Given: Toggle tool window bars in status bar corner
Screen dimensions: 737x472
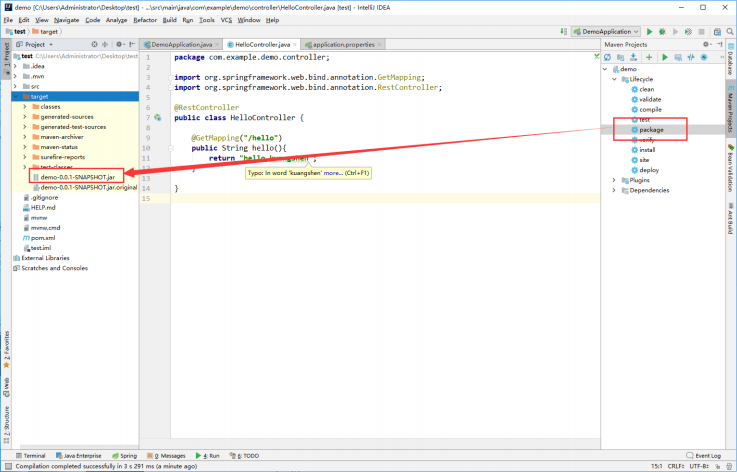Looking at the screenshot, I should (8, 466).
